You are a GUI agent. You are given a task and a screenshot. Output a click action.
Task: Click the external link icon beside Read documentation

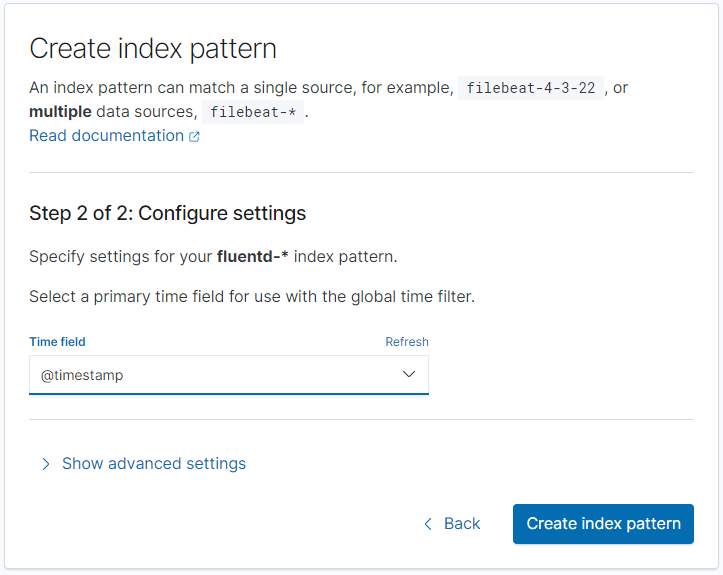point(195,137)
